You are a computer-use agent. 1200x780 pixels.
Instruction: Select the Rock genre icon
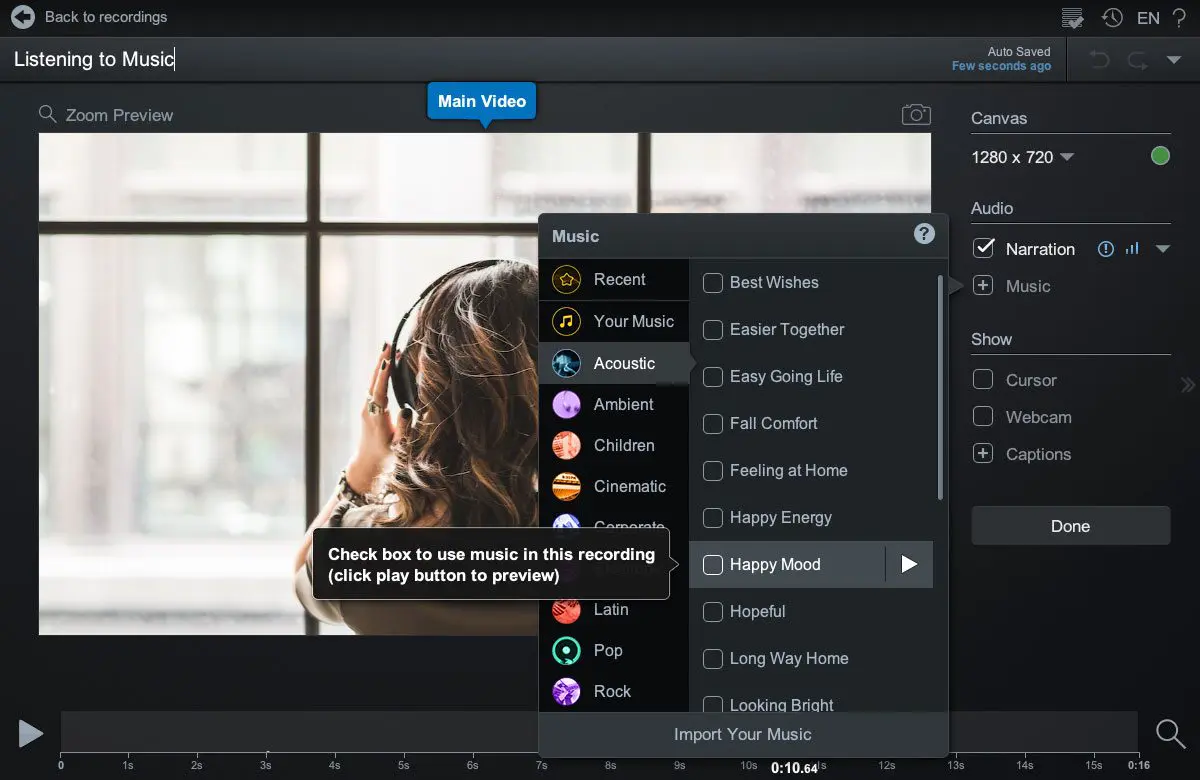click(565, 691)
